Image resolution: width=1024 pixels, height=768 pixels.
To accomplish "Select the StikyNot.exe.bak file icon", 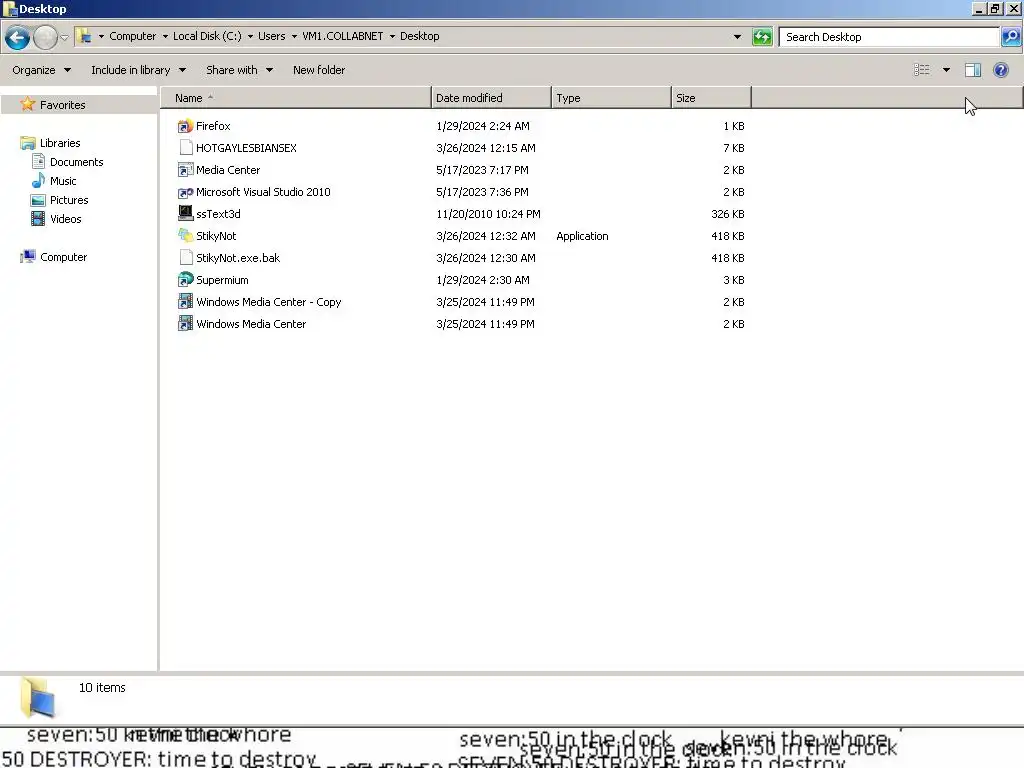I will 185,258.
